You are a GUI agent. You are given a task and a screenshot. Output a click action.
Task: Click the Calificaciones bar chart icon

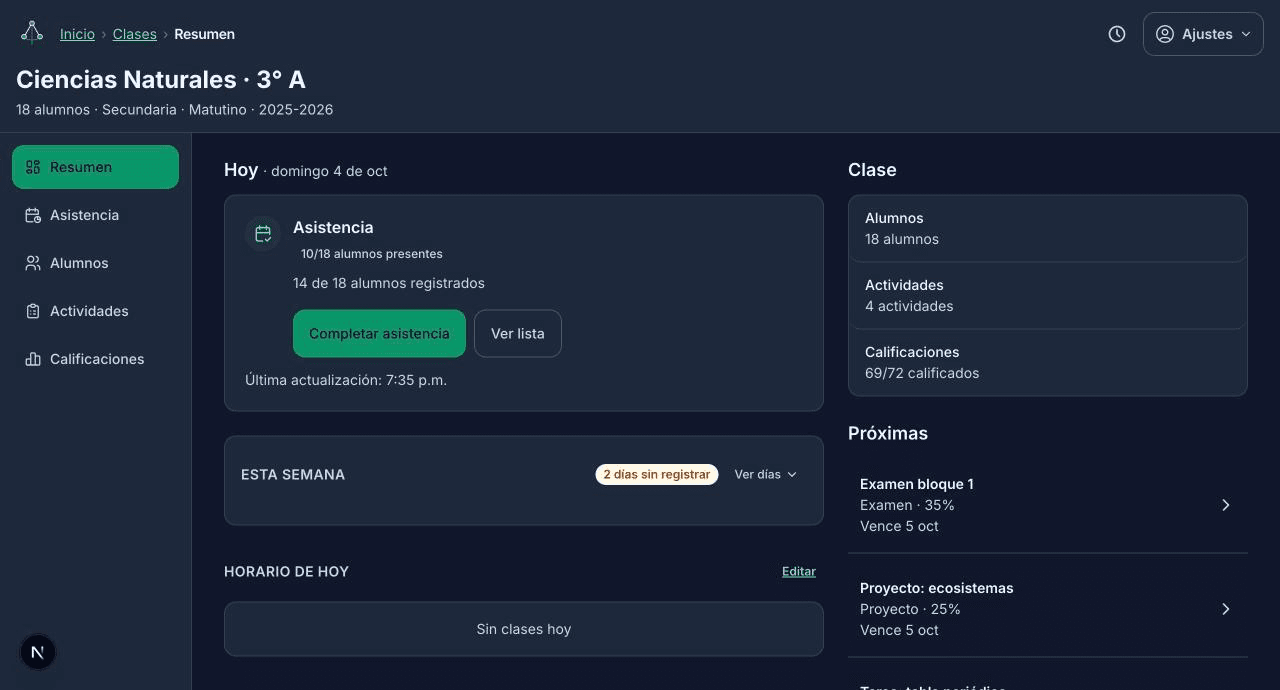tap(33, 359)
